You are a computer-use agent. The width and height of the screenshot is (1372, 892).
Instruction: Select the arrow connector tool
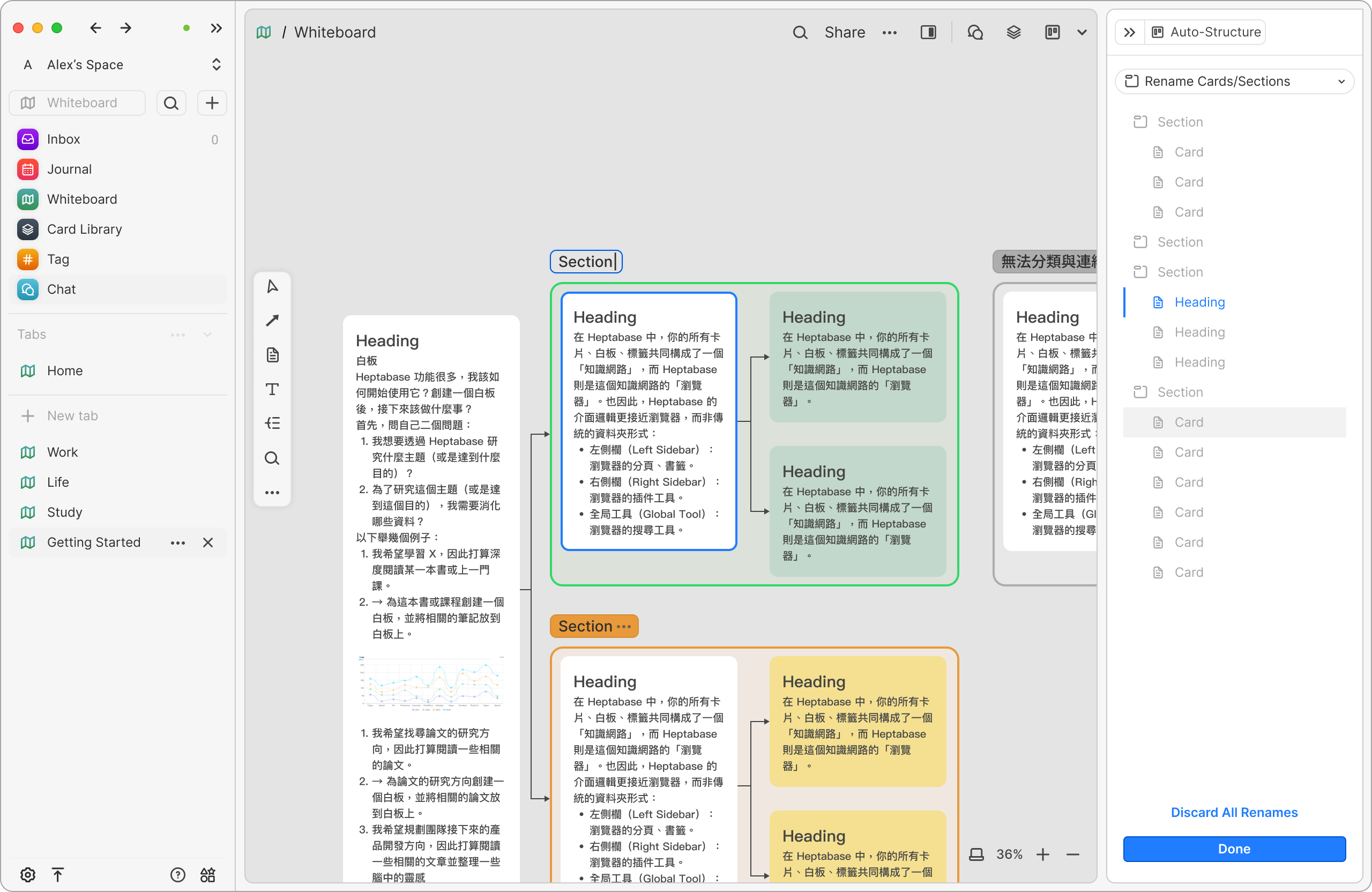pyautogui.click(x=272, y=320)
